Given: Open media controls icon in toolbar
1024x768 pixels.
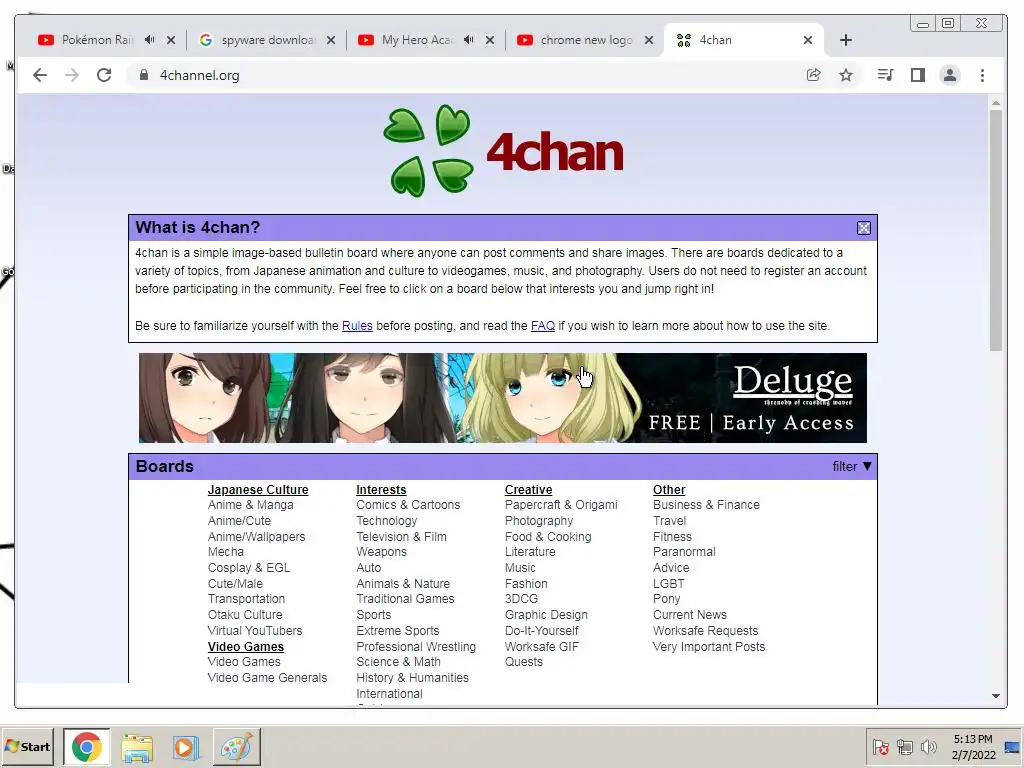Looking at the screenshot, I should coord(886,75).
